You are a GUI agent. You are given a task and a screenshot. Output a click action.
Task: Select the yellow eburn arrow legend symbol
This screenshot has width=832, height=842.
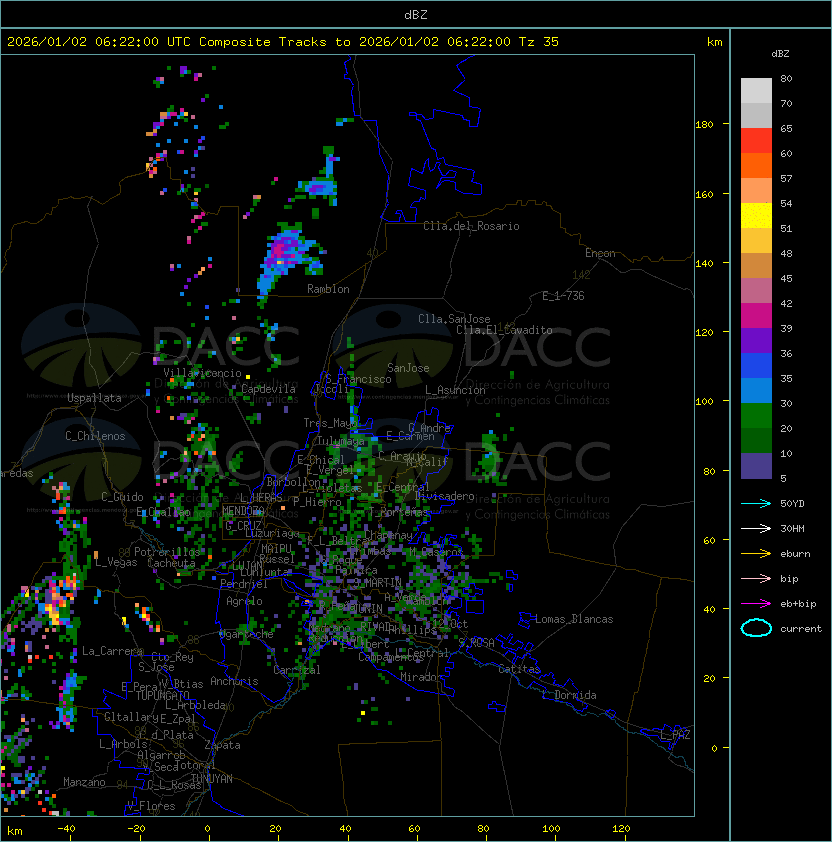point(756,554)
